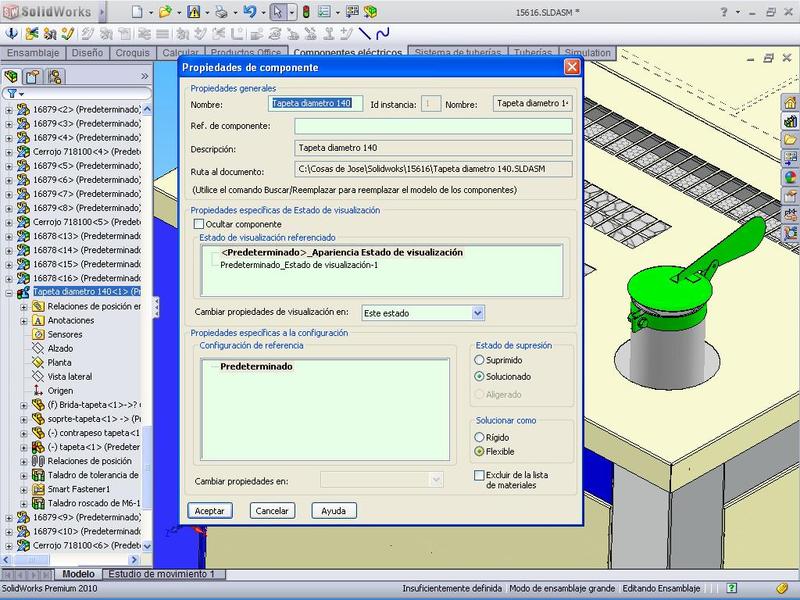Open the Options checklist icon
800x600 pixels.
click(x=324, y=12)
